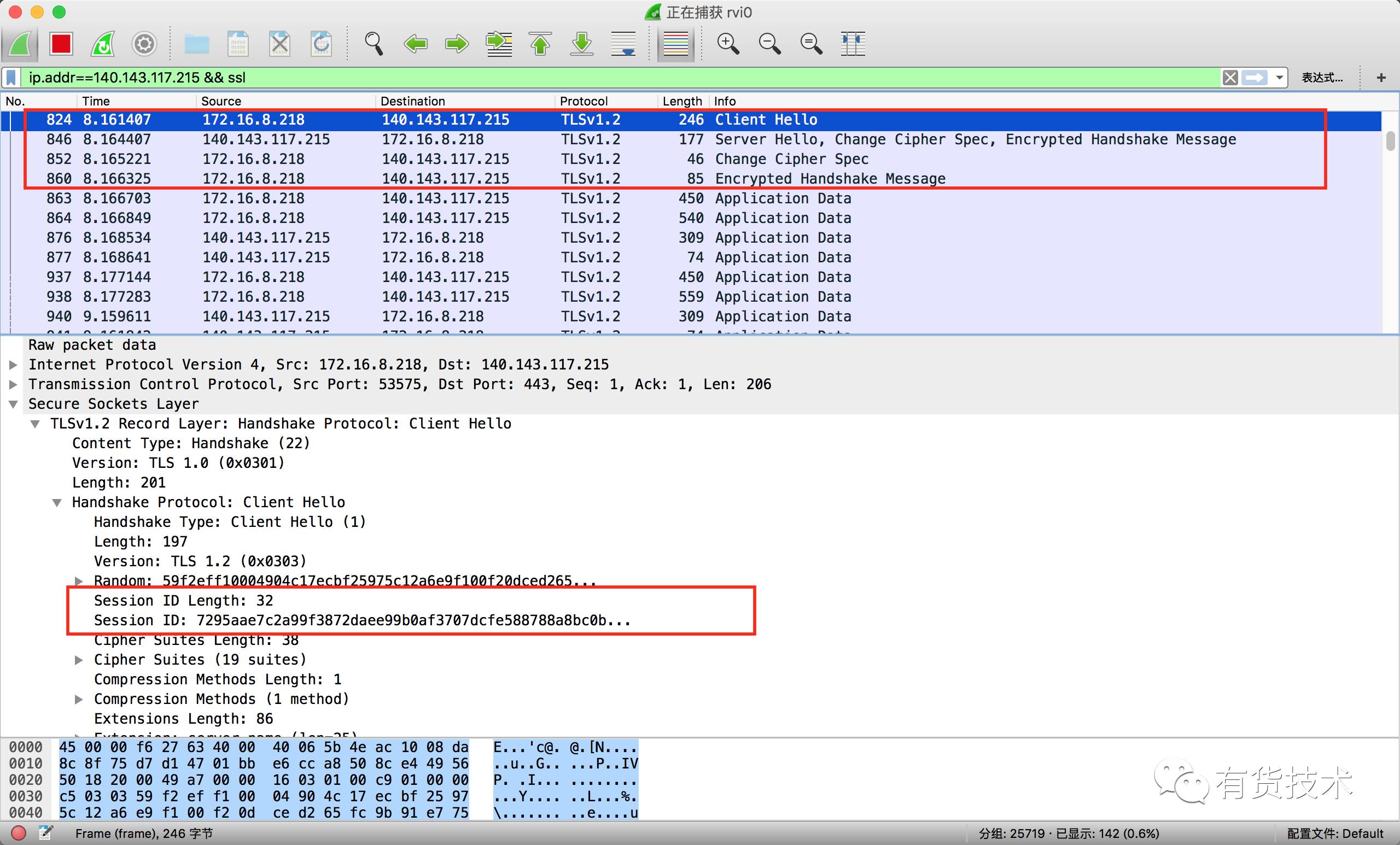This screenshot has height=845, width=1400.
Task: Jump to first packet icon
Action: (x=540, y=44)
